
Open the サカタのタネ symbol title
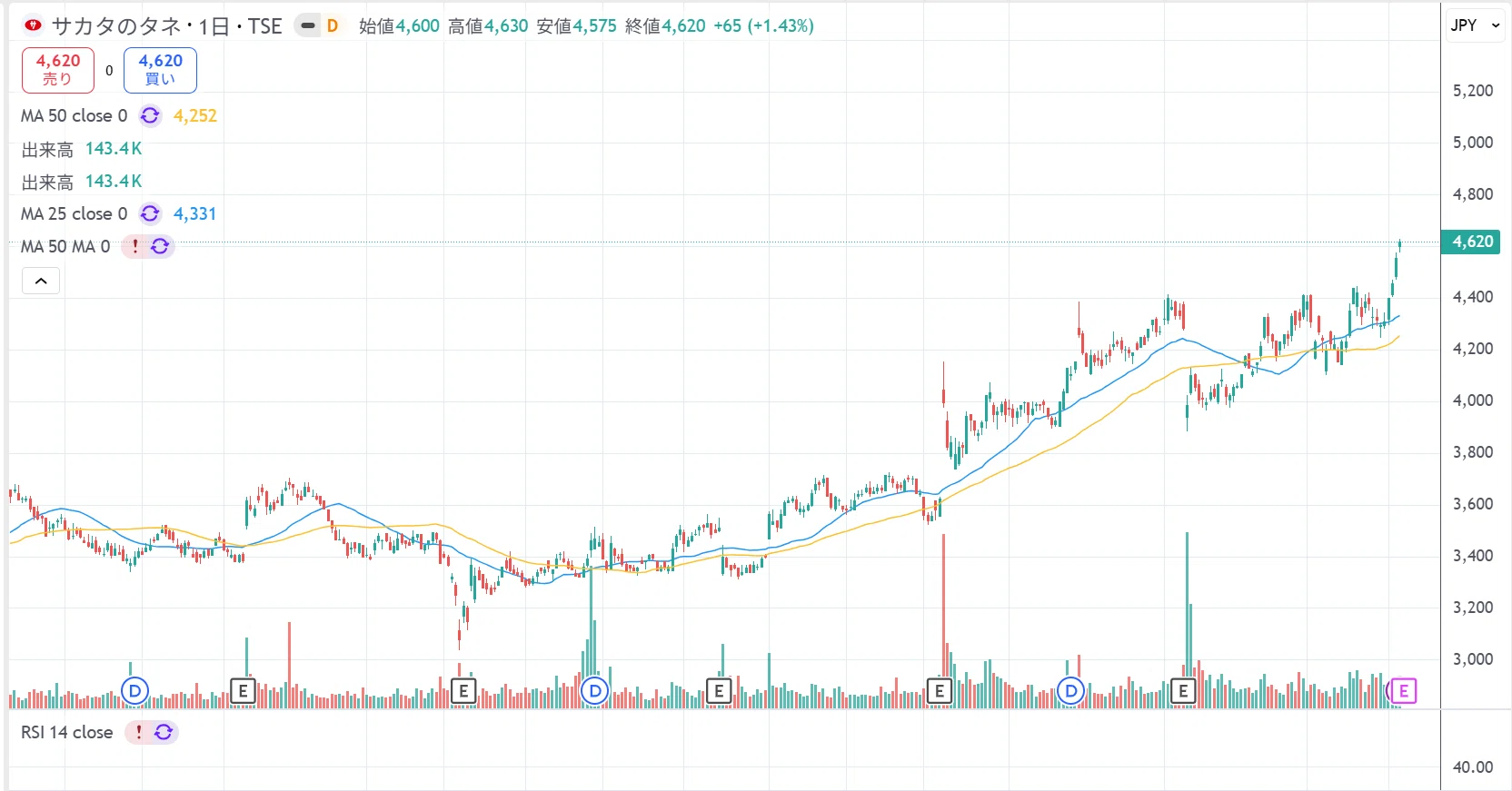click(116, 25)
